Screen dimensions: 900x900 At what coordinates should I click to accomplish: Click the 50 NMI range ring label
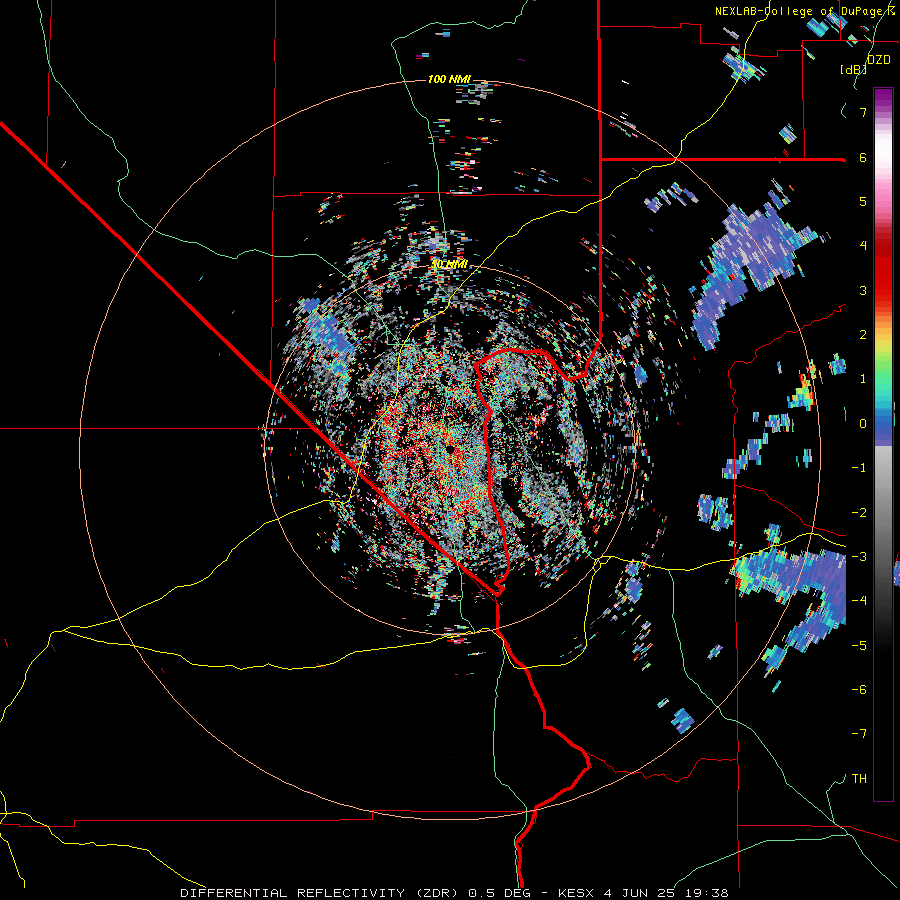449,264
